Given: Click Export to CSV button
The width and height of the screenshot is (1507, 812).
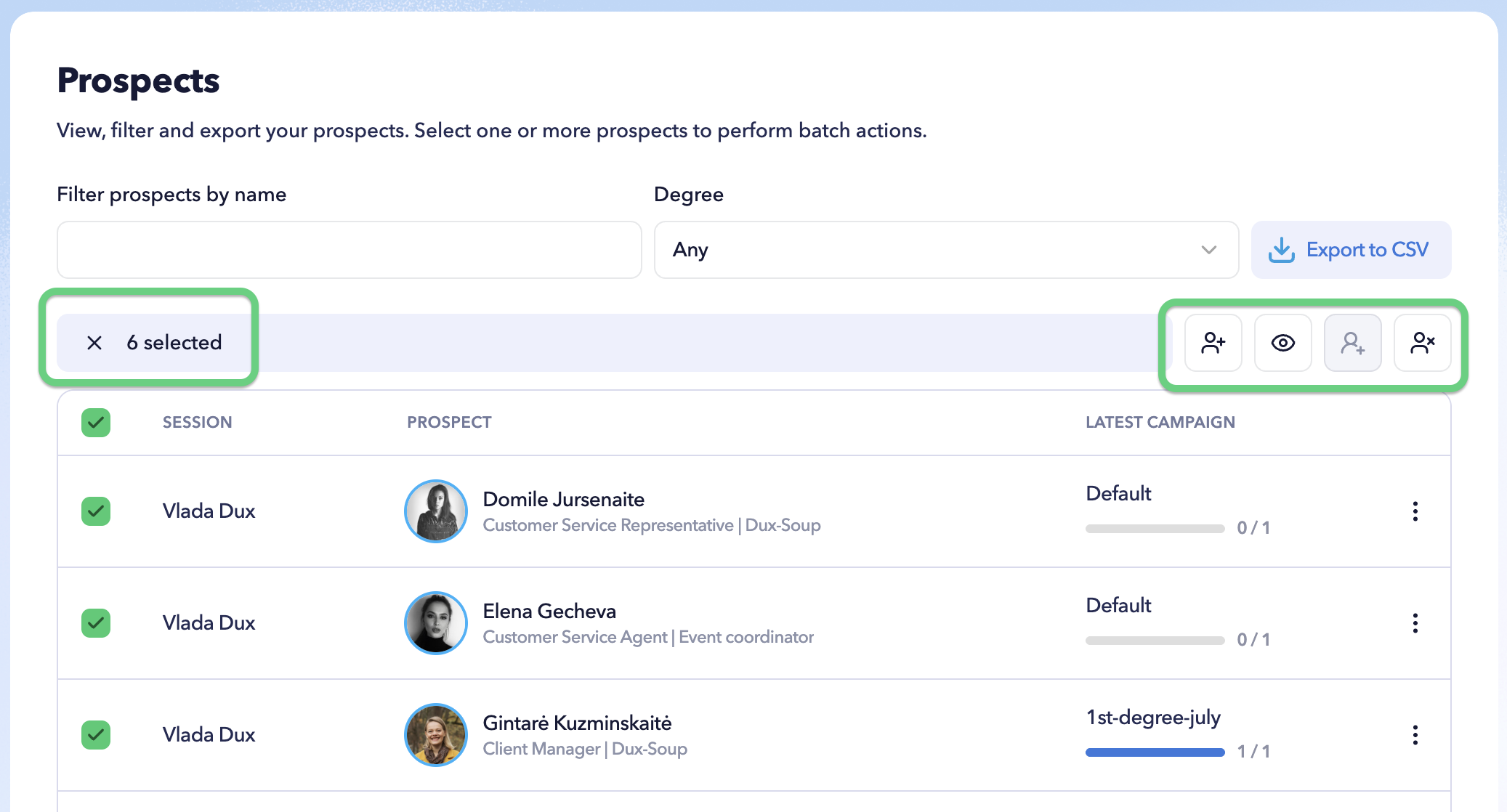Looking at the screenshot, I should click(1351, 250).
